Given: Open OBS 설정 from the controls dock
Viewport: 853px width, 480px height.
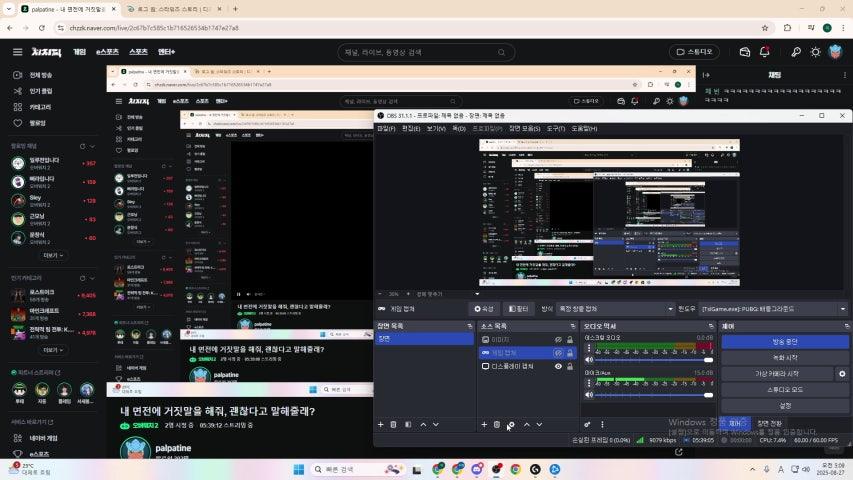Looking at the screenshot, I should click(784, 406).
